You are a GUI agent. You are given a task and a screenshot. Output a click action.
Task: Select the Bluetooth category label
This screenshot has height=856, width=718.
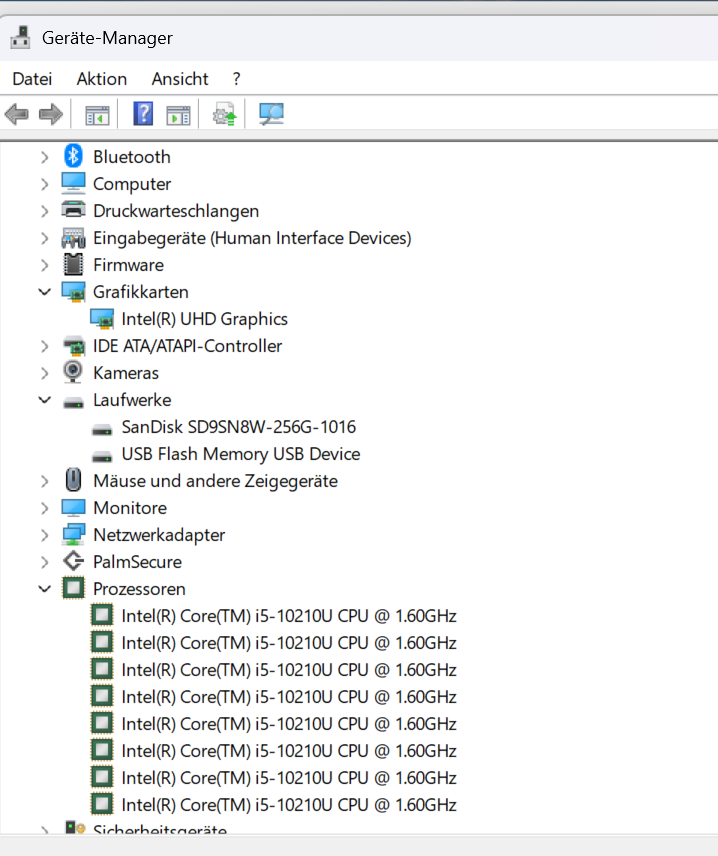(132, 157)
